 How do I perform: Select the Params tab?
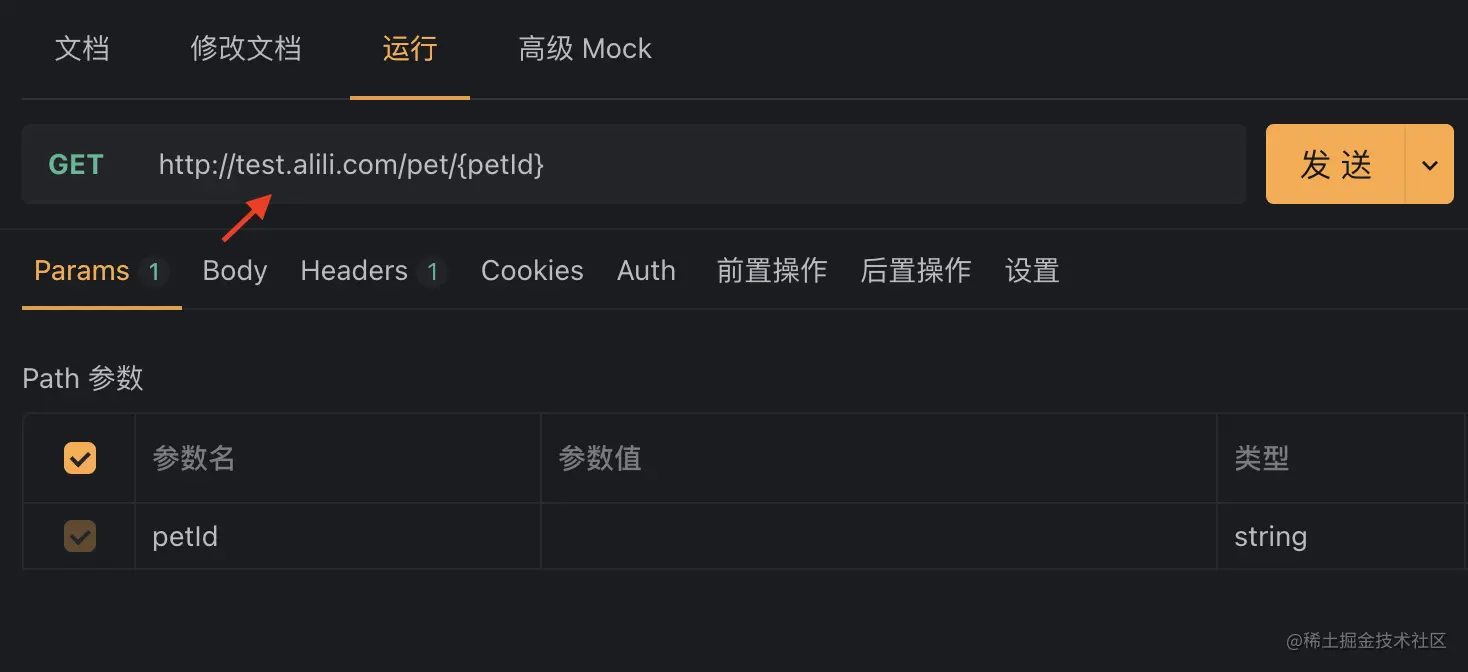coord(80,270)
